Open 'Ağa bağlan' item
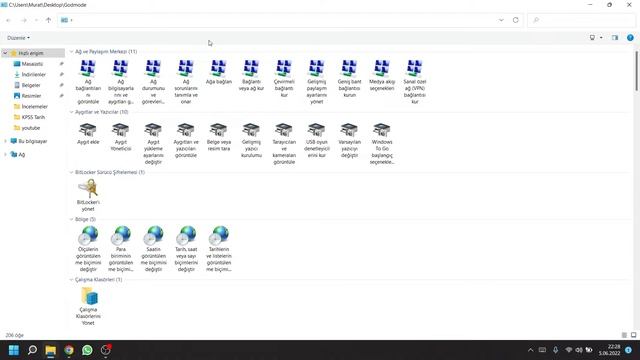The width and height of the screenshot is (640, 360). [218, 72]
